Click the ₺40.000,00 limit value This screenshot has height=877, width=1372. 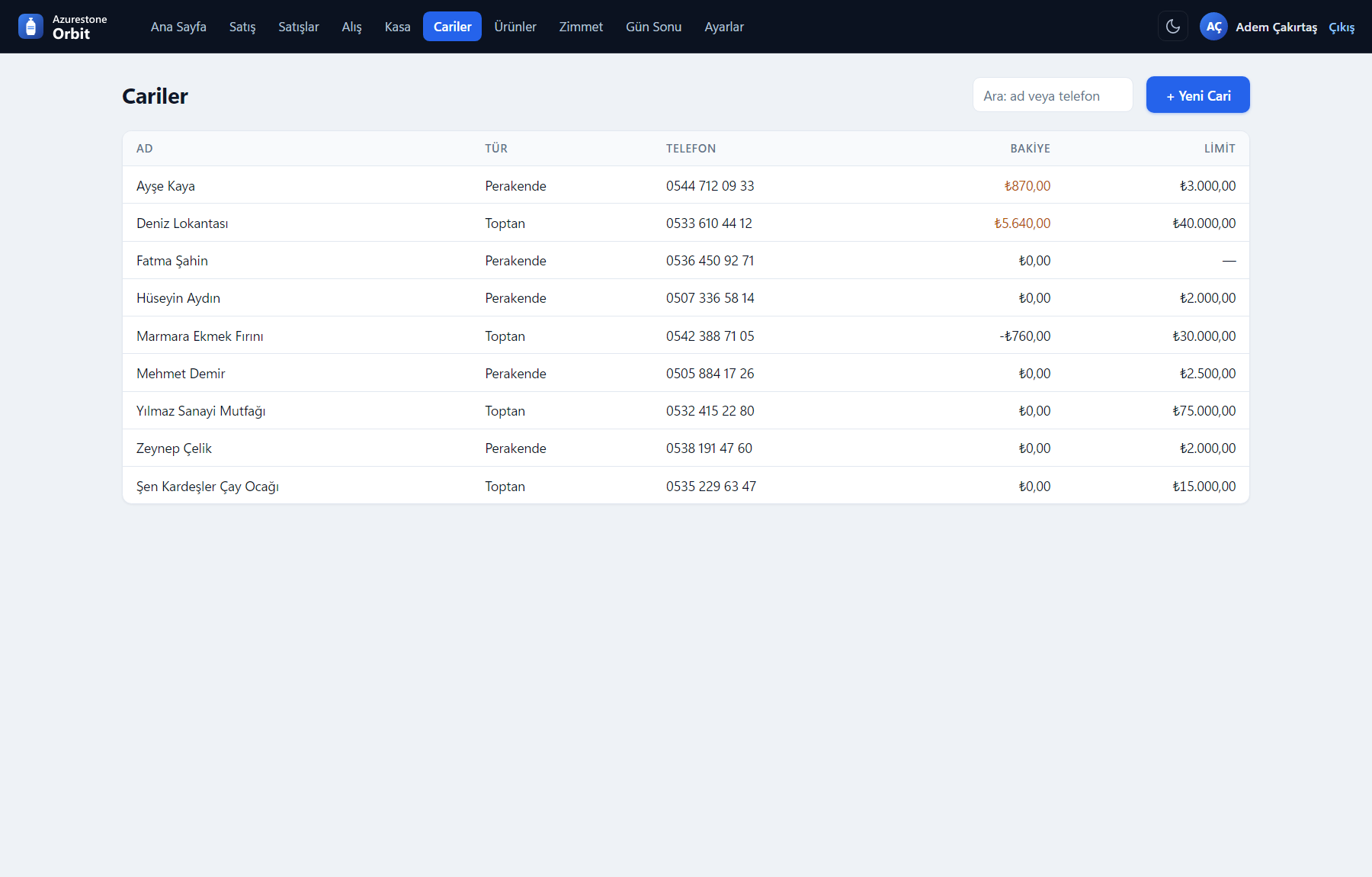[x=1204, y=223]
